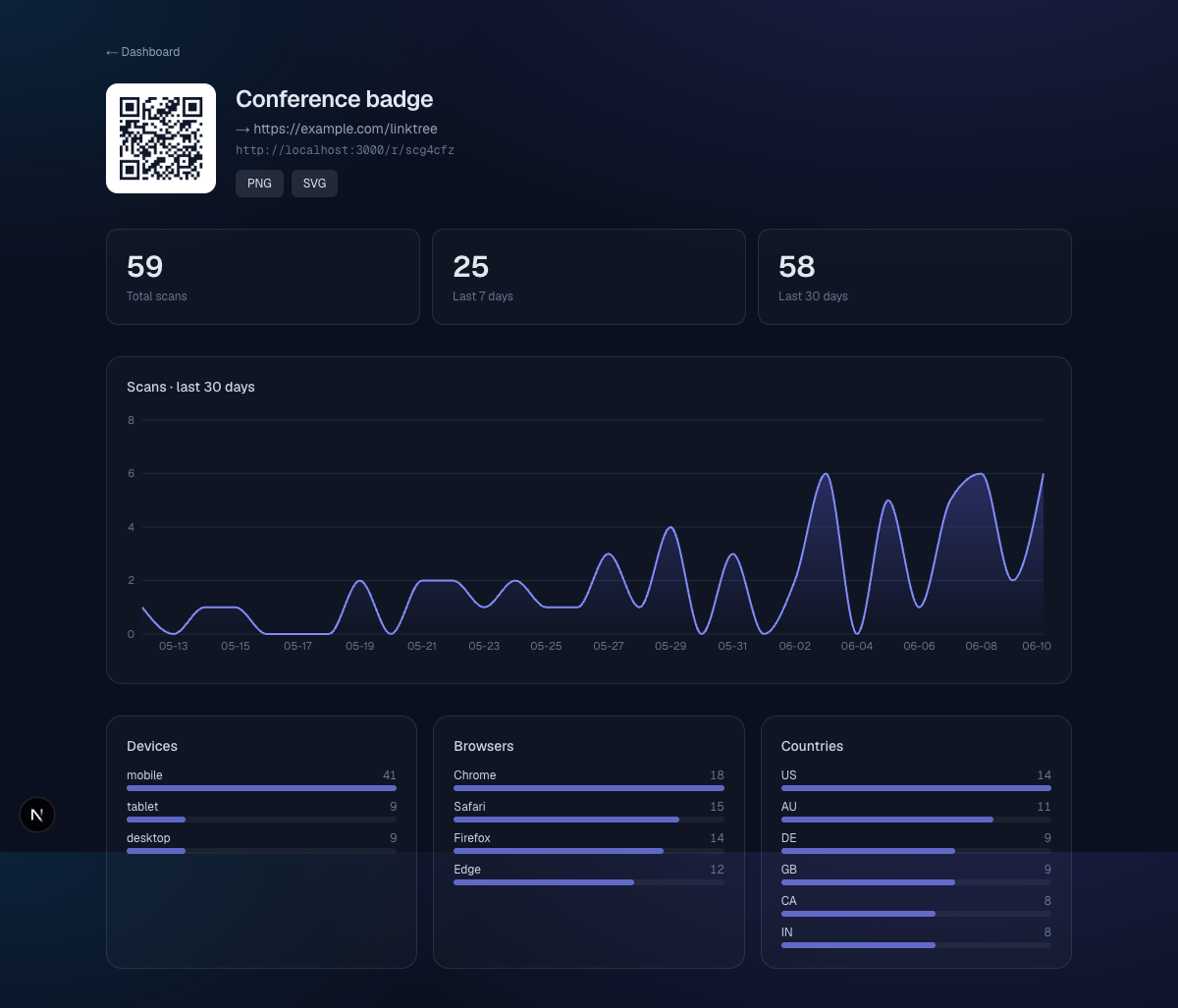Click the Firefox browser bar
This screenshot has width=1178, height=1008.
coord(589,851)
